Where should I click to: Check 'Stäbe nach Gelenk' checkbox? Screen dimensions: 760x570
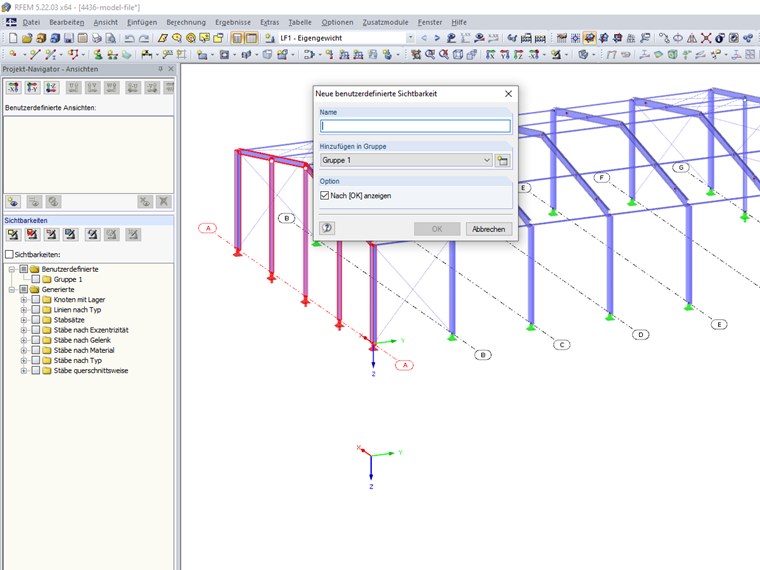(x=35, y=340)
